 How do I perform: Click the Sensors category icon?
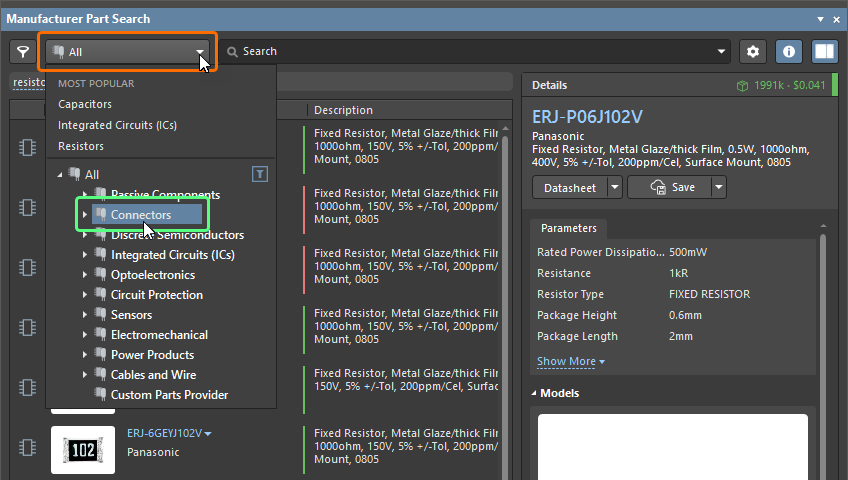tap(100, 314)
